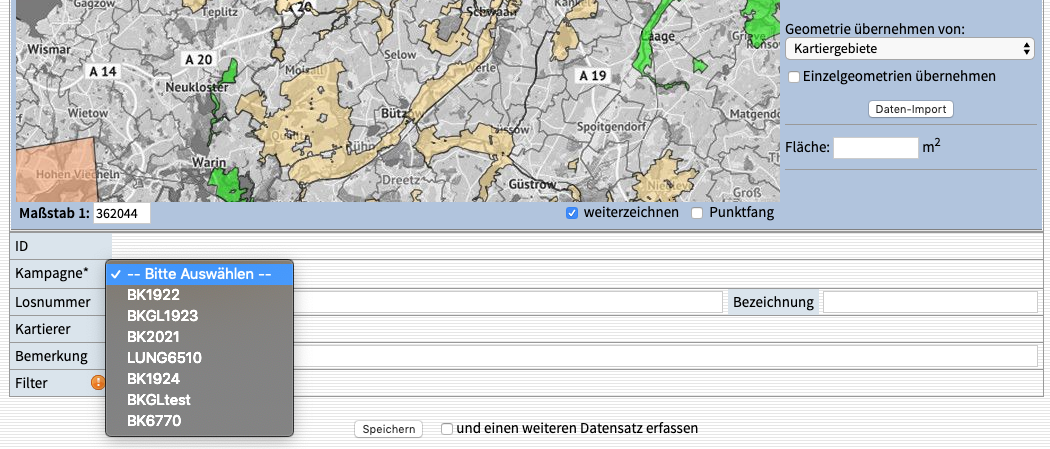Click the Bezeichnung text field

(x=930, y=302)
